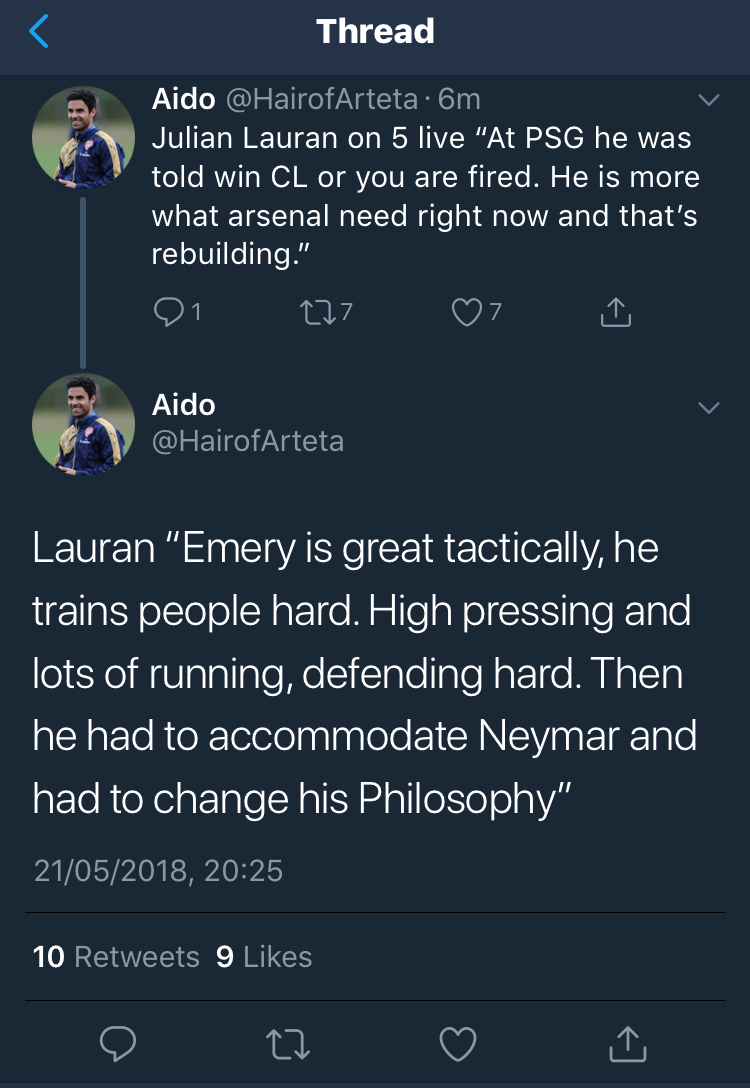Open Aido's profile picture on first tweet
750x1088 pixels.
click(x=84, y=136)
